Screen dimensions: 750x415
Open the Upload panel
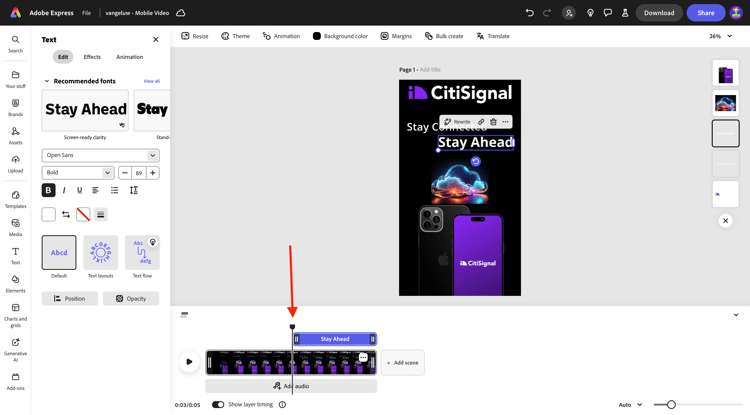pos(15,164)
